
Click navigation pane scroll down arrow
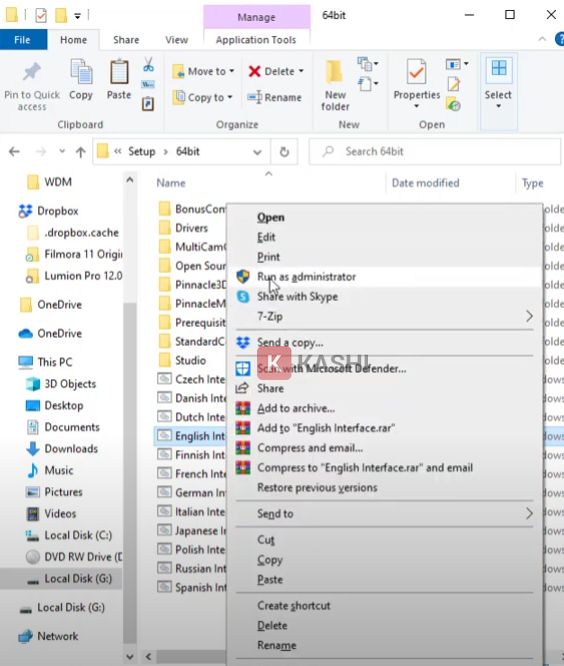(130, 657)
